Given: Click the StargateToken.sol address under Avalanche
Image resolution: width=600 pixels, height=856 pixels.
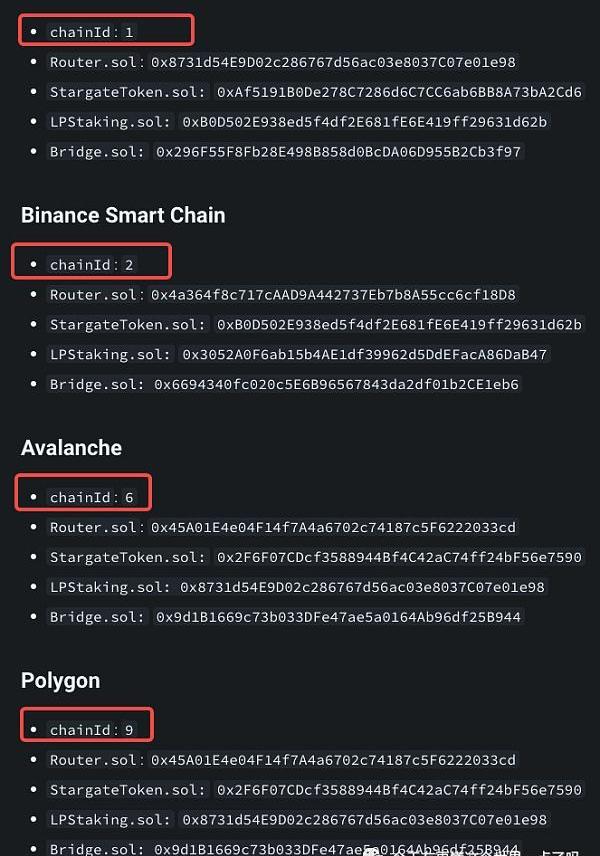Looking at the screenshot, I should click(399, 557).
